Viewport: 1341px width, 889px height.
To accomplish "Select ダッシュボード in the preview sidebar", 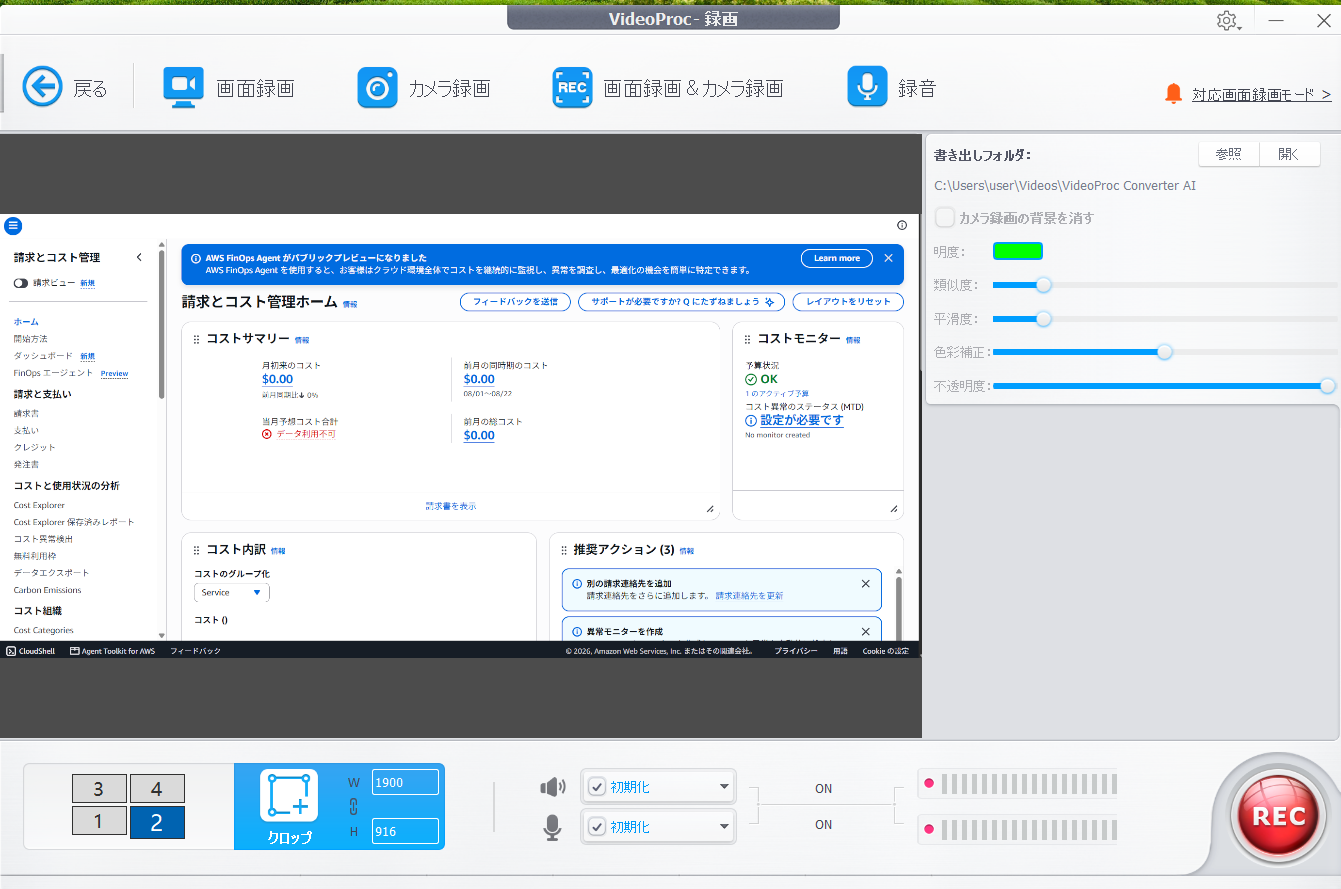I will pyautogui.click(x=43, y=356).
